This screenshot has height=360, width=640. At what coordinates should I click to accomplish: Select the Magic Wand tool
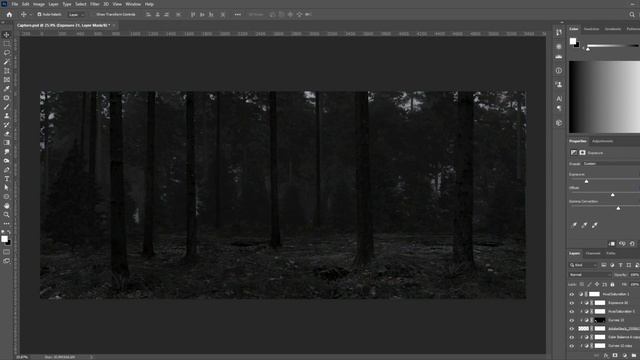(7, 62)
